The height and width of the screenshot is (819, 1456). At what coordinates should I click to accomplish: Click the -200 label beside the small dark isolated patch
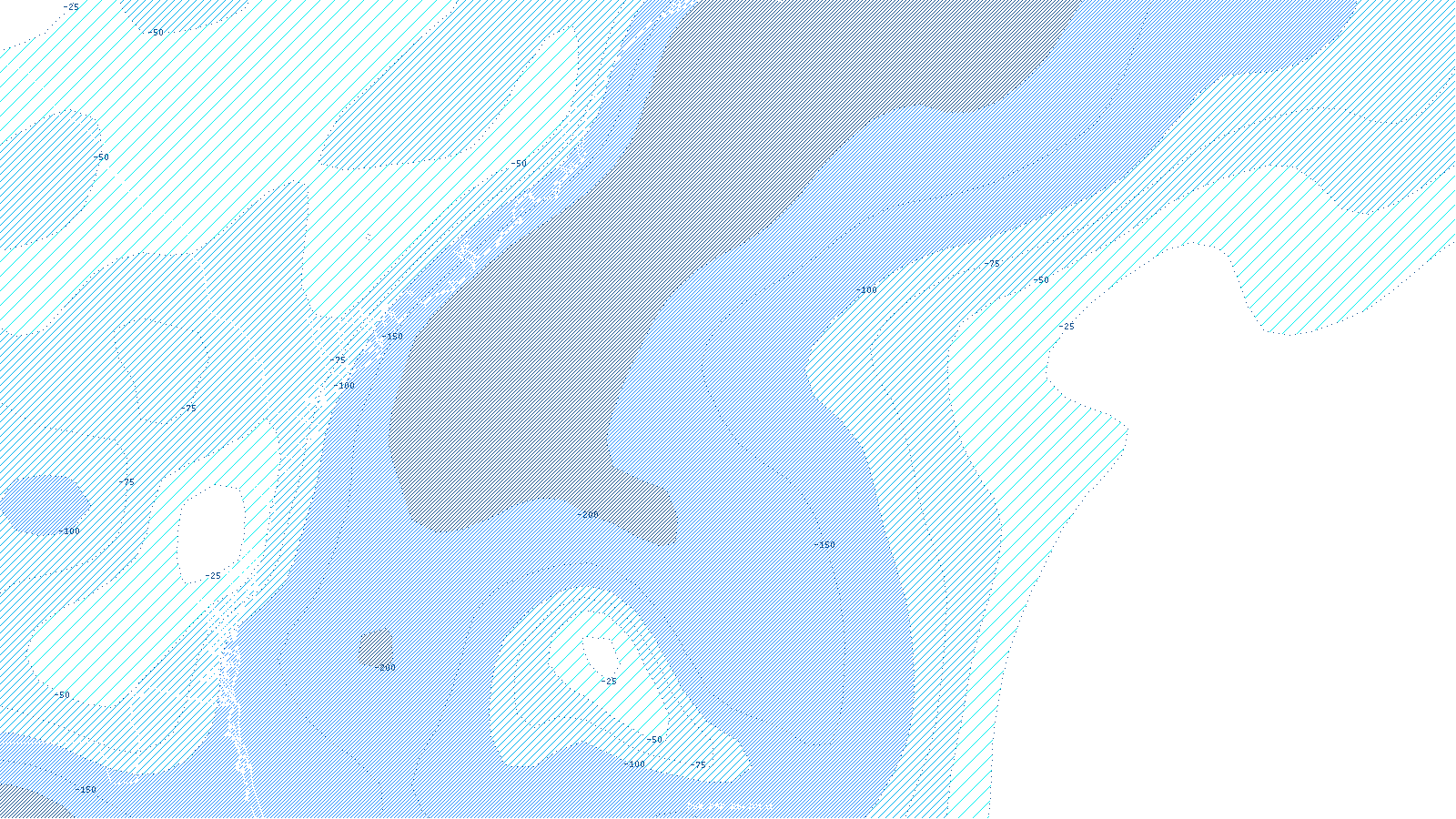pyautogui.click(x=385, y=668)
